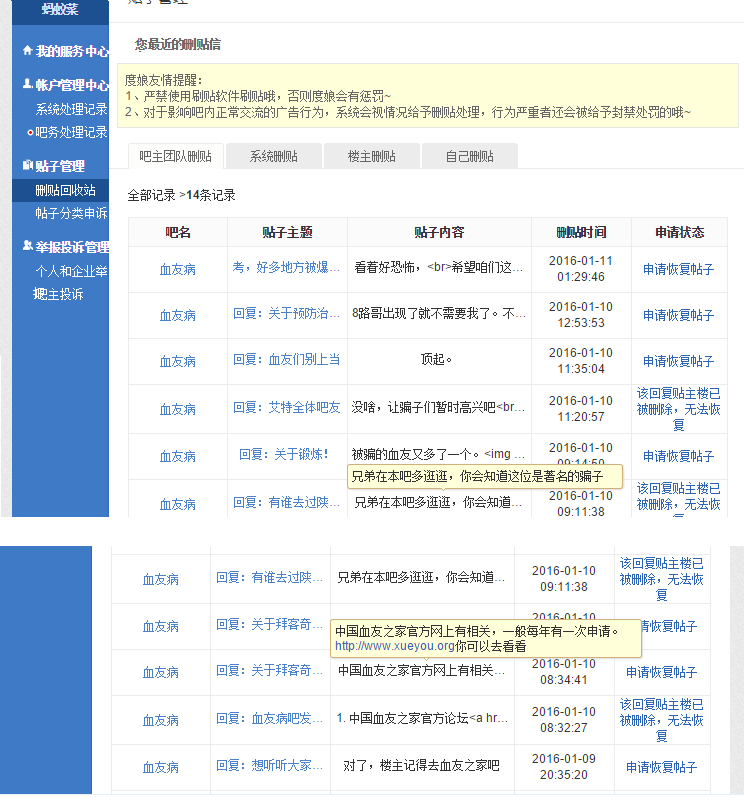Click the 删贴时间 column header
Viewport: 744px width, 804px height.
(581, 232)
